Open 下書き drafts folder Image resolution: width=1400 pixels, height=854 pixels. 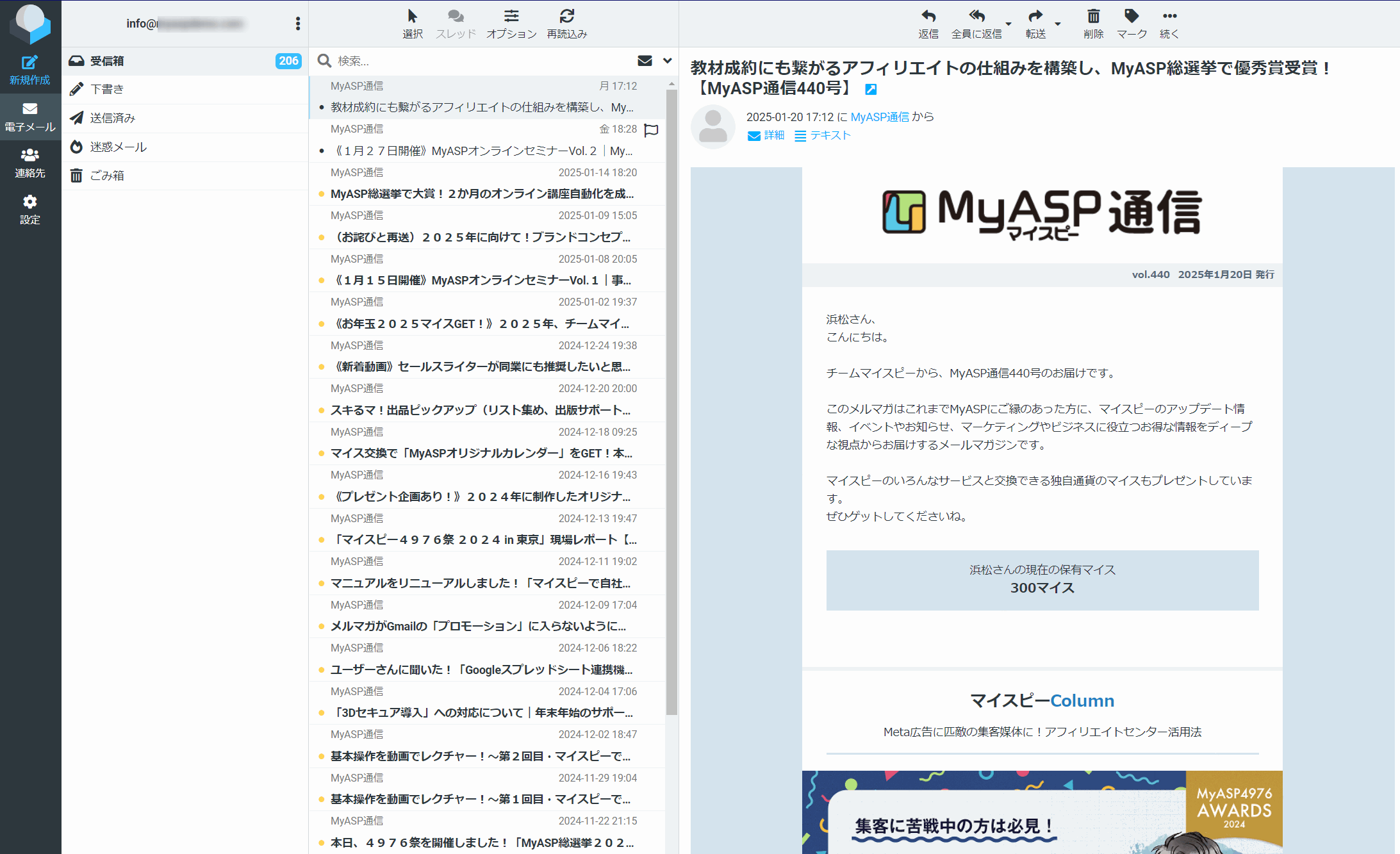click(x=185, y=89)
